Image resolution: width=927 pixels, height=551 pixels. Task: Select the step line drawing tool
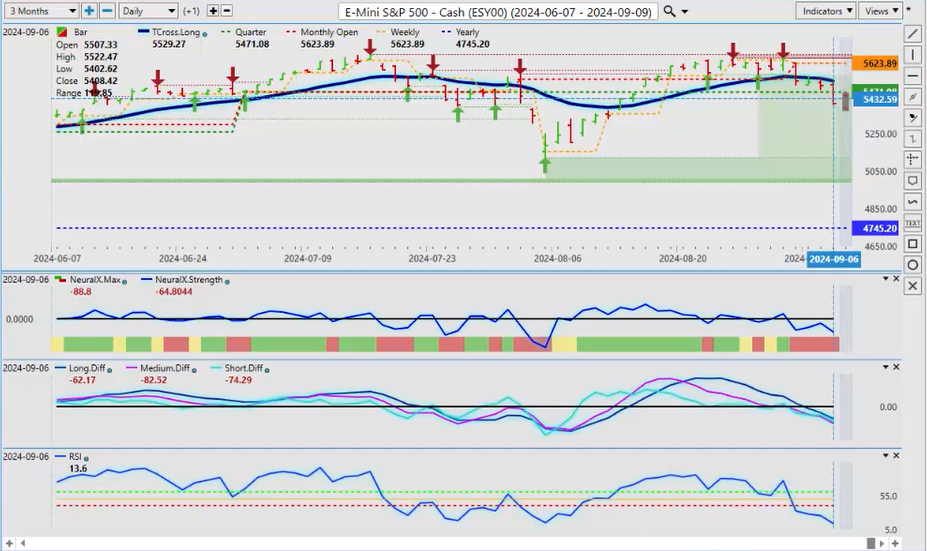913,138
